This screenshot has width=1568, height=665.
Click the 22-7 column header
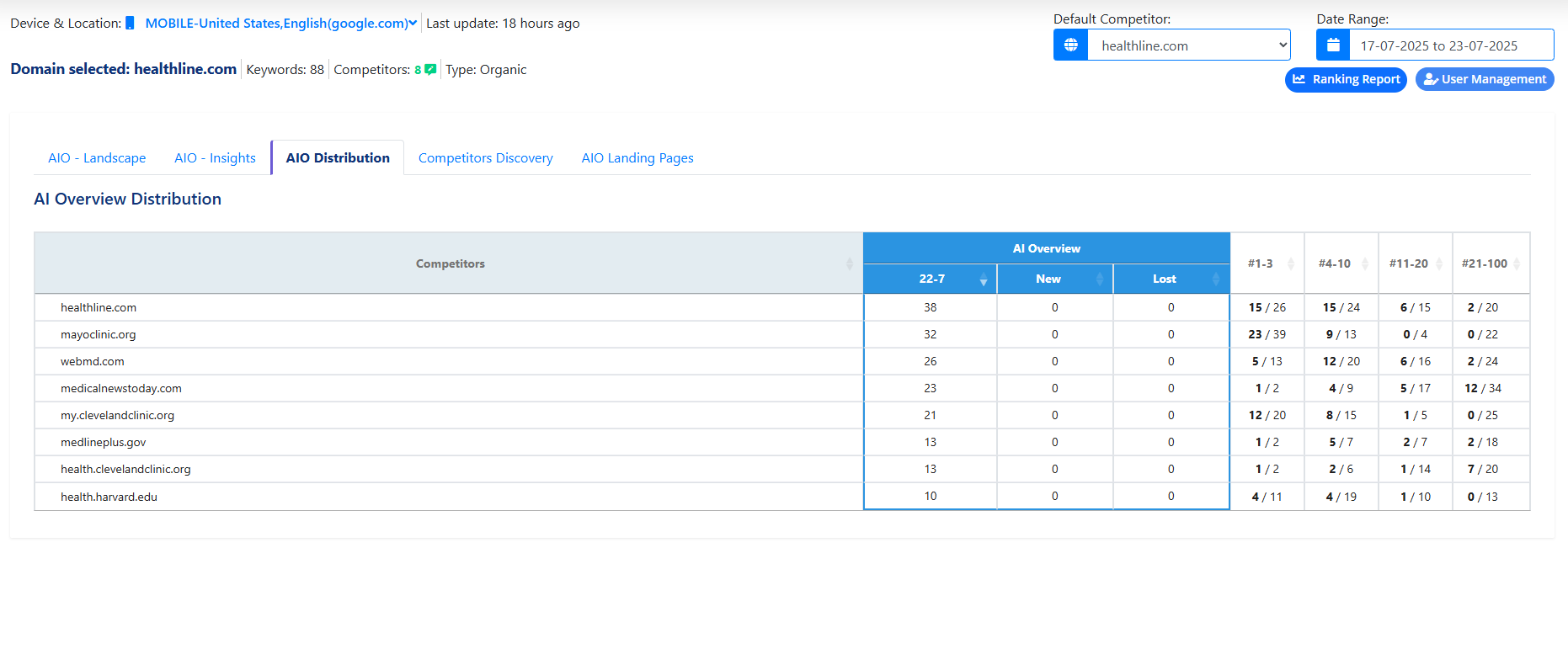(931, 279)
